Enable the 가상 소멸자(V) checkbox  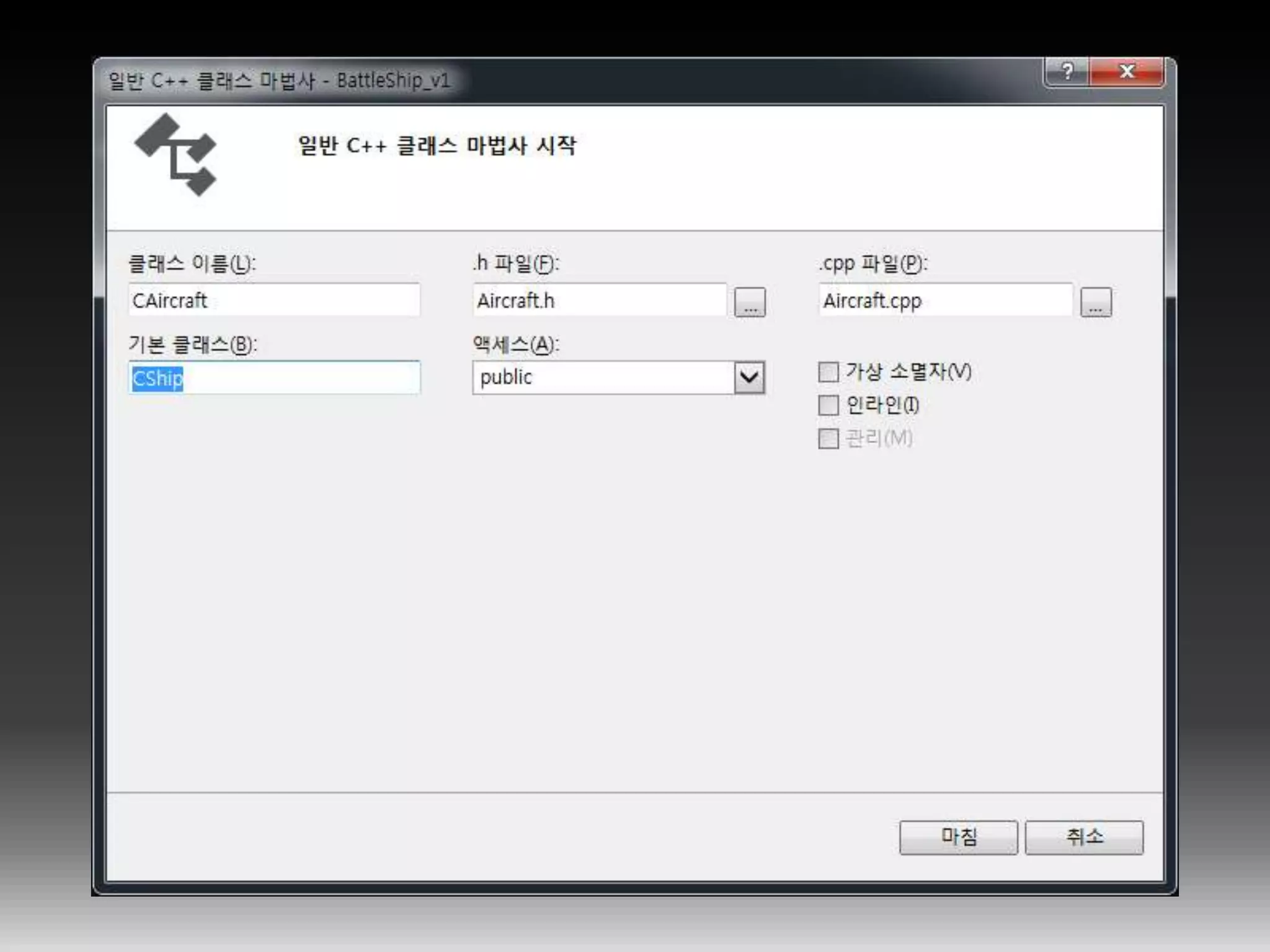pos(828,372)
